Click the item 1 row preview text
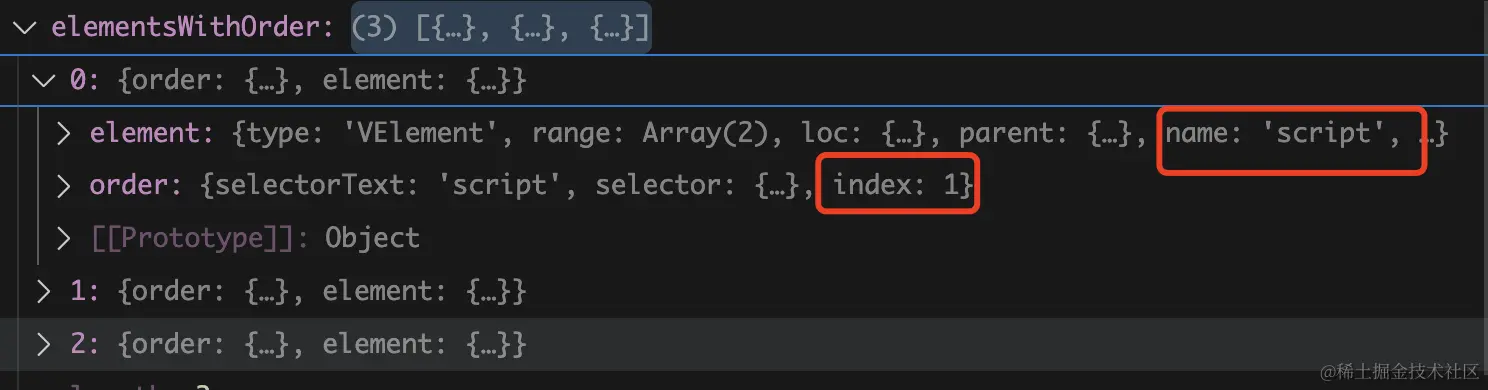The height and width of the screenshot is (390, 1488). coord(322,291)
